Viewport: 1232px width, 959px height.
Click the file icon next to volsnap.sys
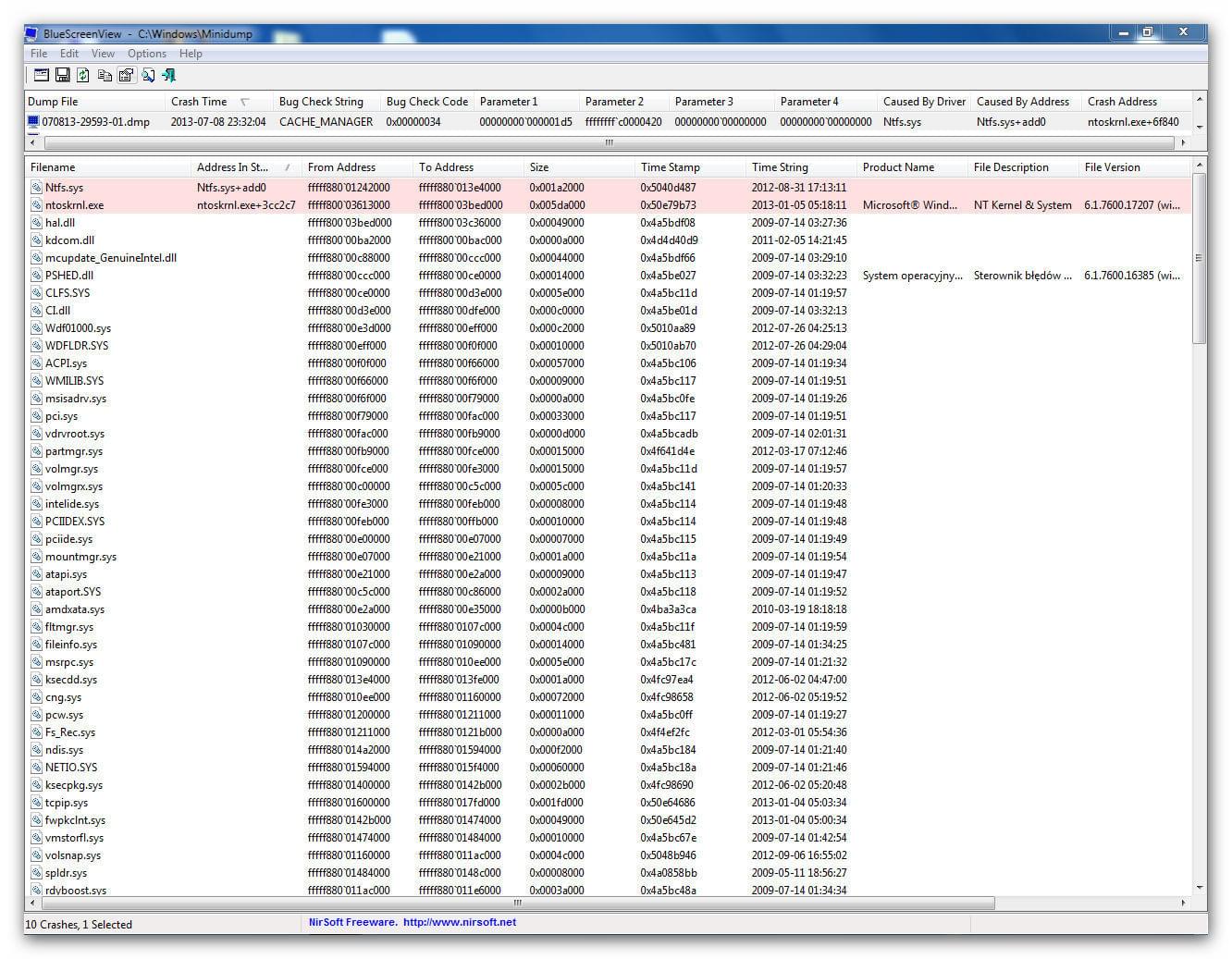36,855
